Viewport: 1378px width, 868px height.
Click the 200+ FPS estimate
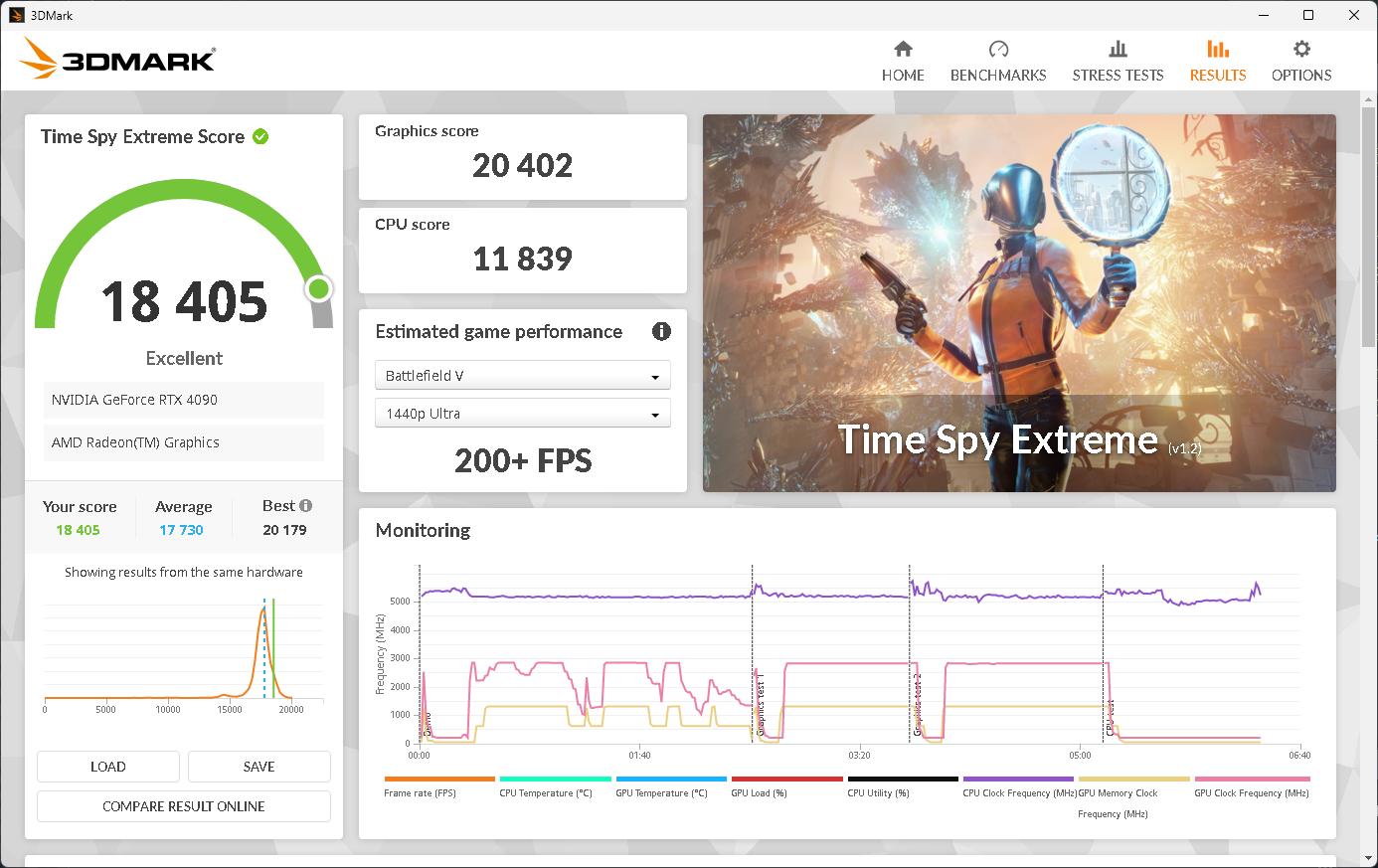523,460
